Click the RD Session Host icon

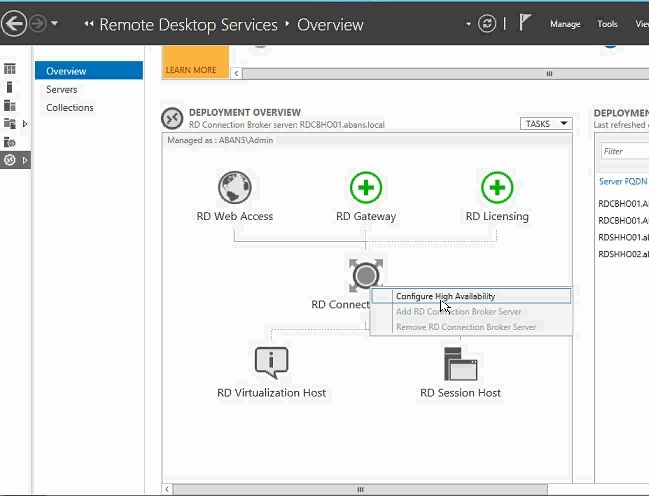[x=460, y=364]
